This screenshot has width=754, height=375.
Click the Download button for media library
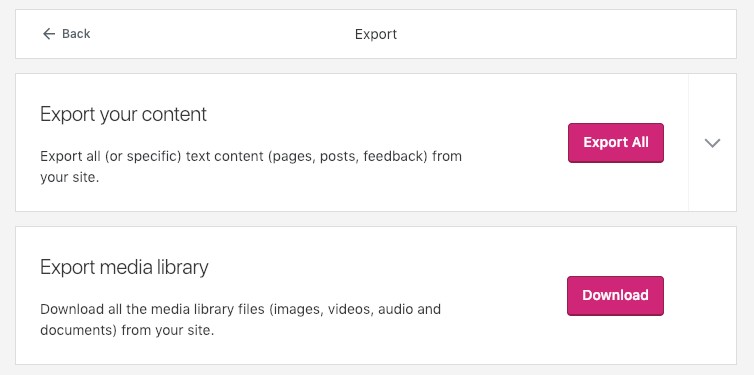click(x=615, y=296)
